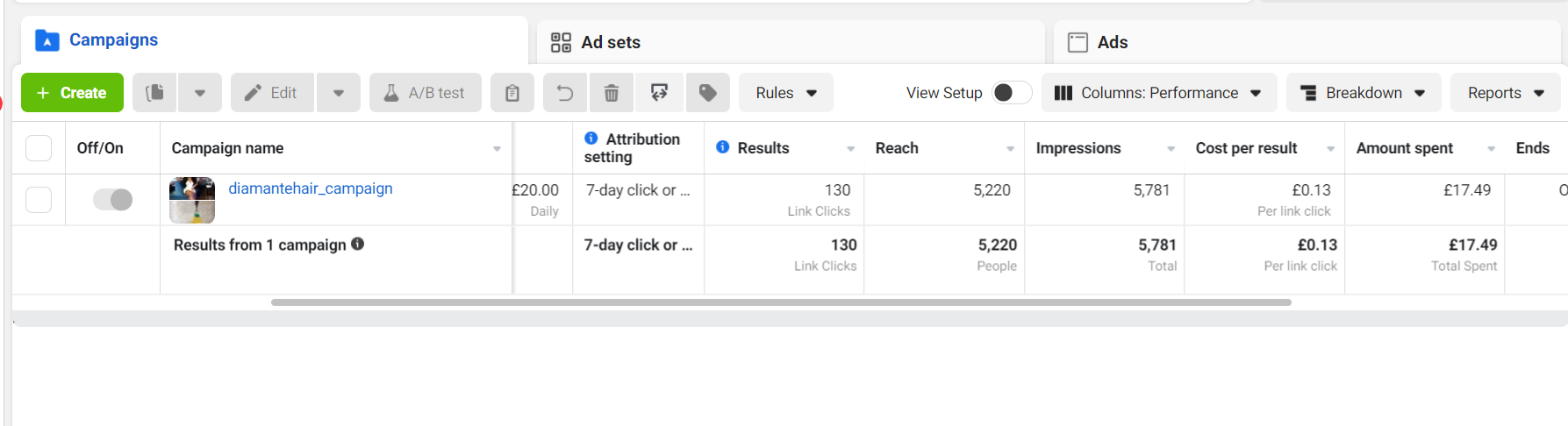This screenshot has height=426, width=1568.
Task: Click the undo arrow icon
Action: [x=565, y=93]
